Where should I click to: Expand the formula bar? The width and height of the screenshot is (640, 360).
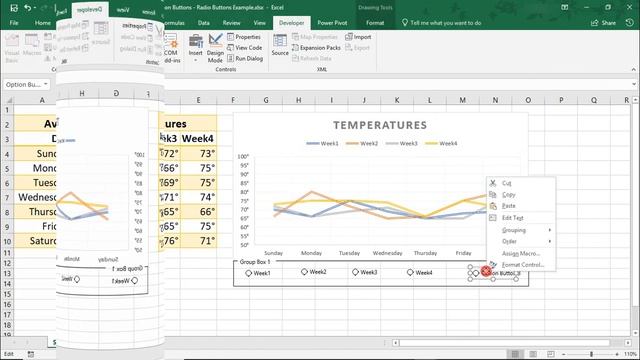click(x=633, y=84)
